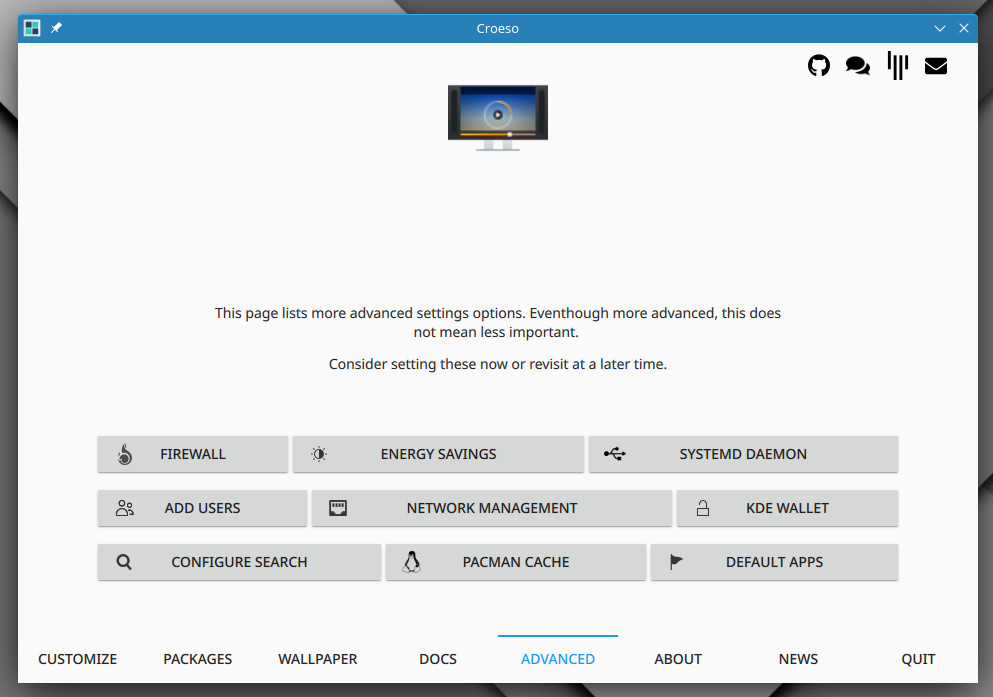Open the Add Users button
This screenshot has width=993, height=697.
click(x=202, y=508)
